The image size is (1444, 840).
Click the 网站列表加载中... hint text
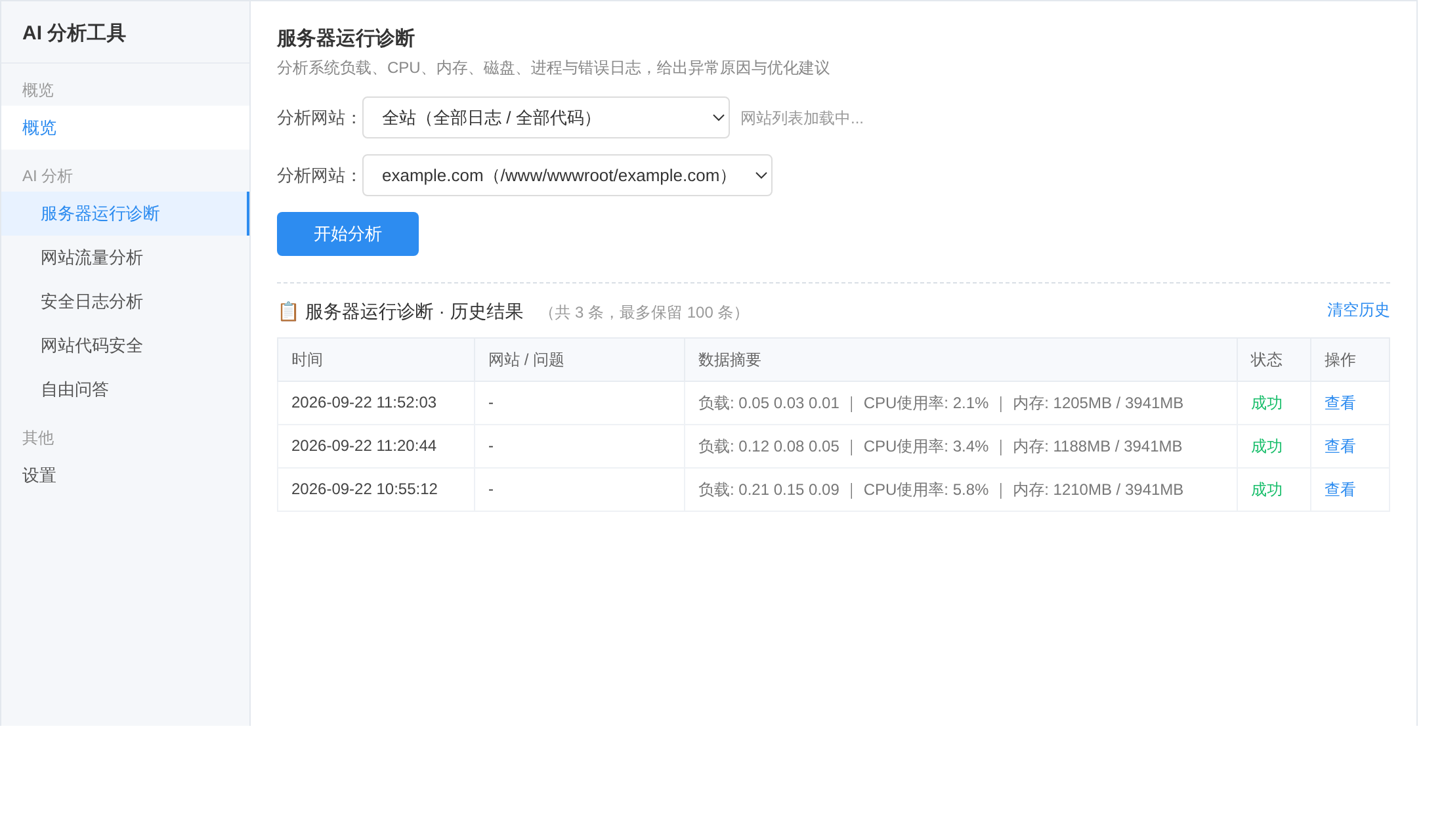(802, 118)
